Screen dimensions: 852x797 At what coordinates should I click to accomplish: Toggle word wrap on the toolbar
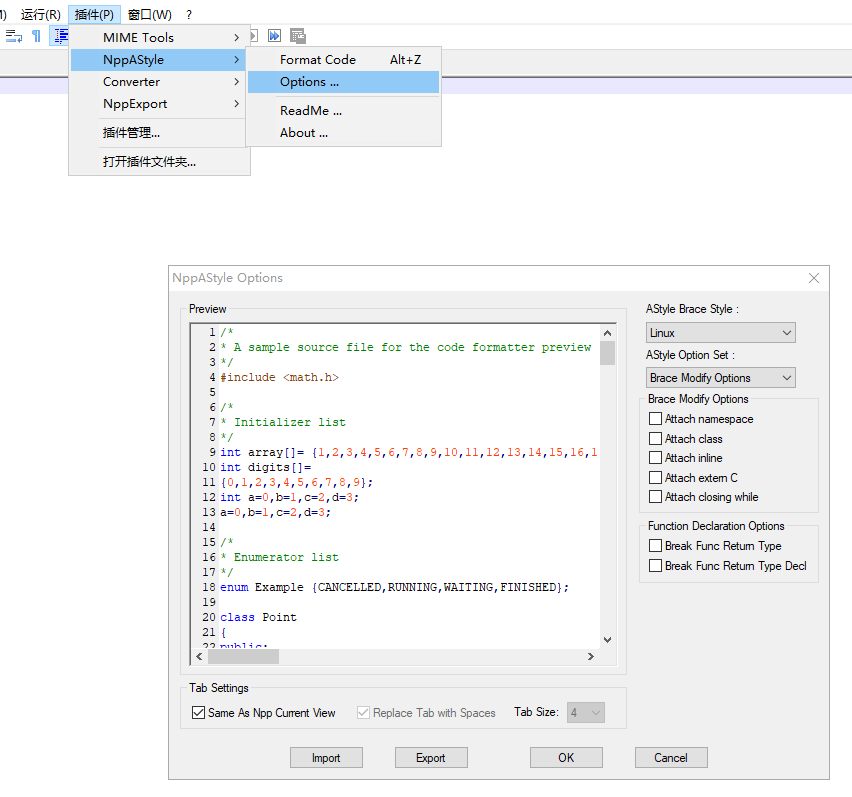tap(13, 35)
